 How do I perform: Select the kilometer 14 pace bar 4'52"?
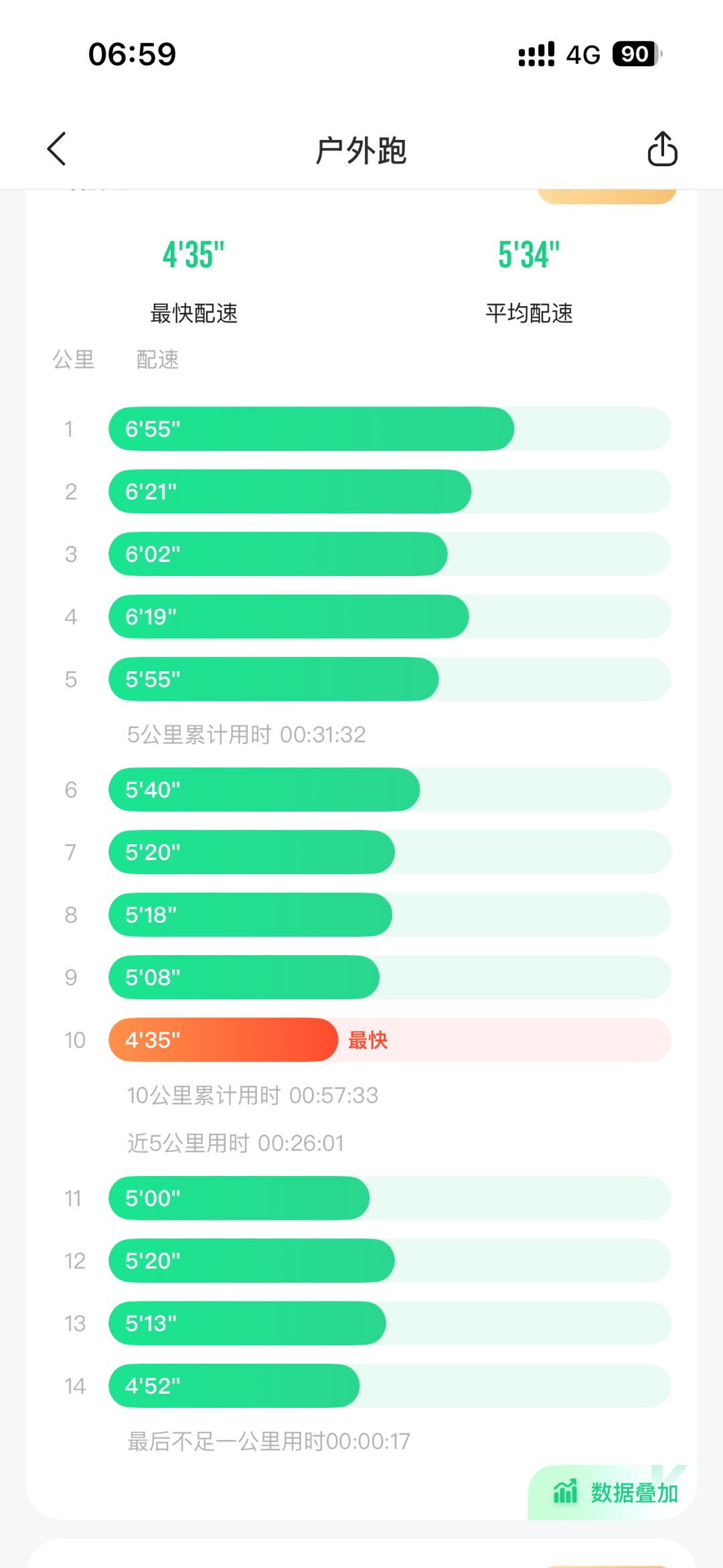click(234, 1386)
